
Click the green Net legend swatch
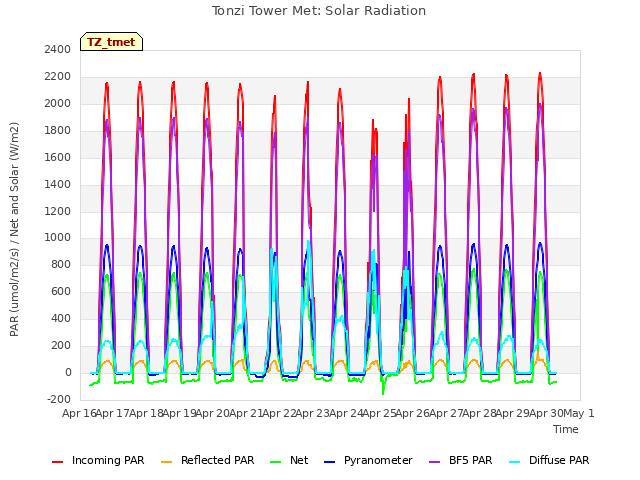[x=276, y=462]
